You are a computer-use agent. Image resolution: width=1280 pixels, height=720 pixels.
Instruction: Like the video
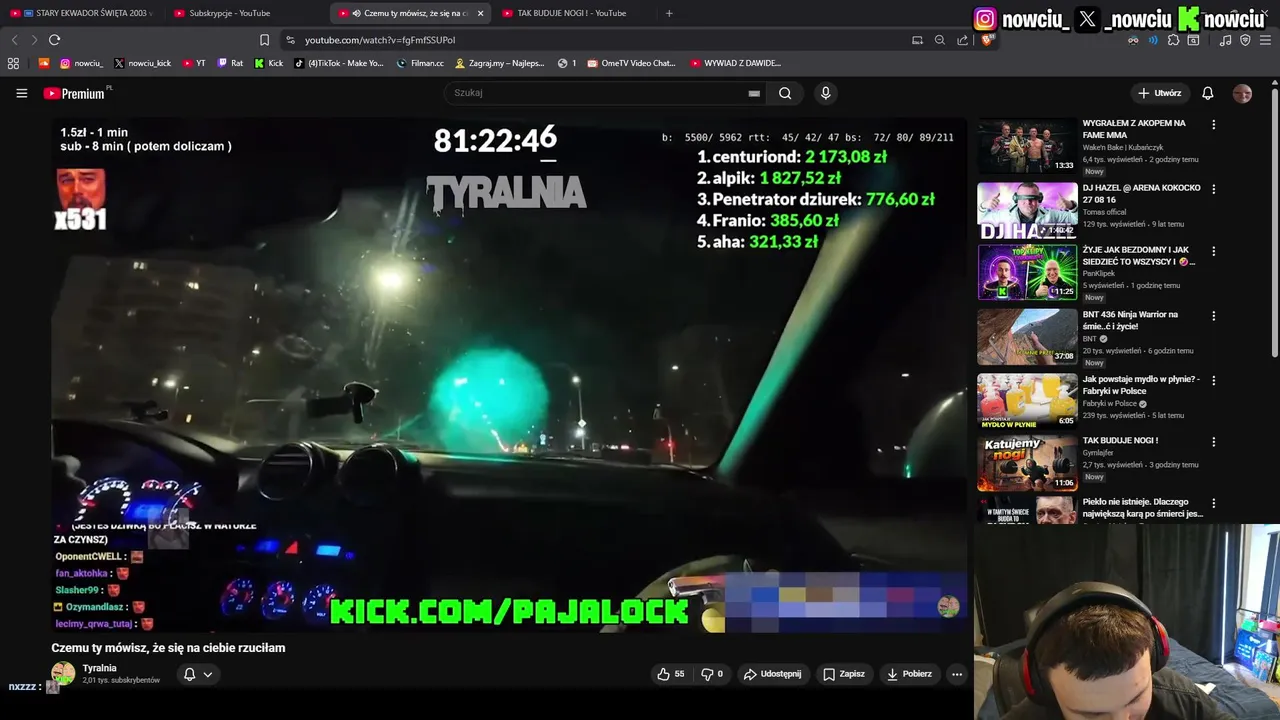670,674
